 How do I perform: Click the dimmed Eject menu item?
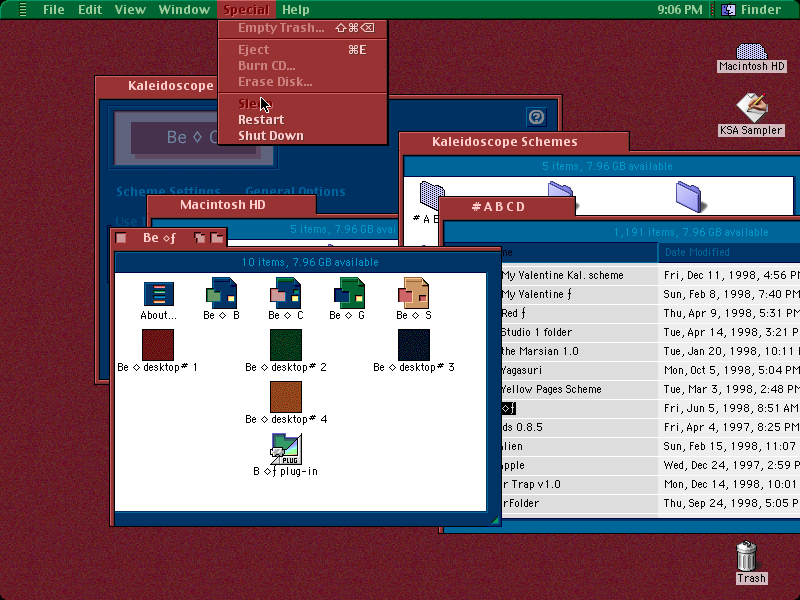(x=303, y=49)
